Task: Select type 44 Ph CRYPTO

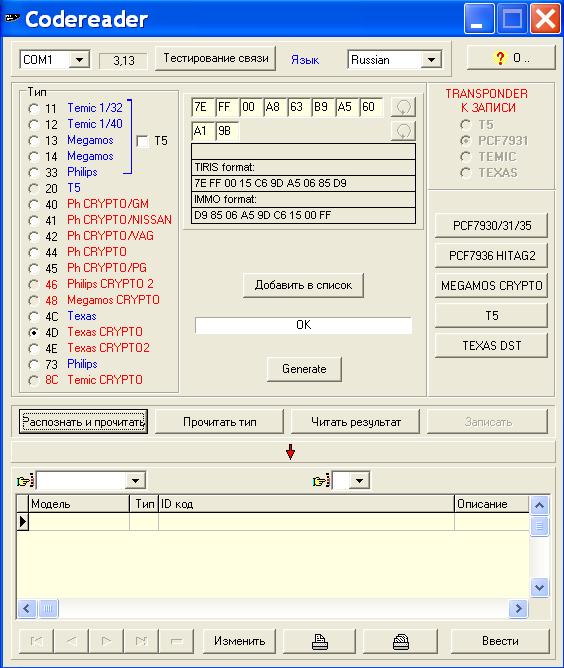Action: pyautogui.click(x=34, y=252)
